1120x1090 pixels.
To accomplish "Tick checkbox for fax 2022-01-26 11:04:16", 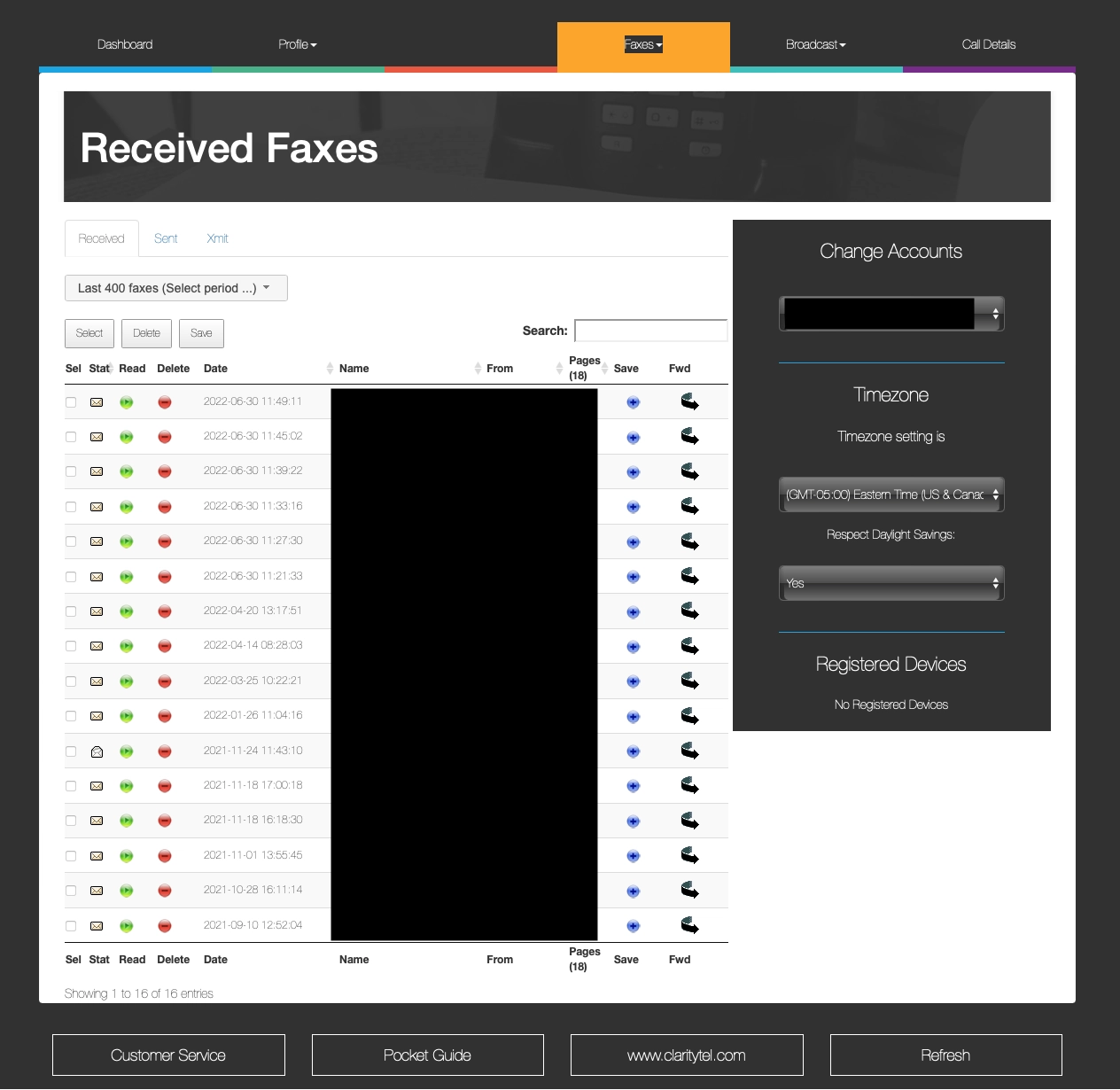I will click(x=71, y=716).
